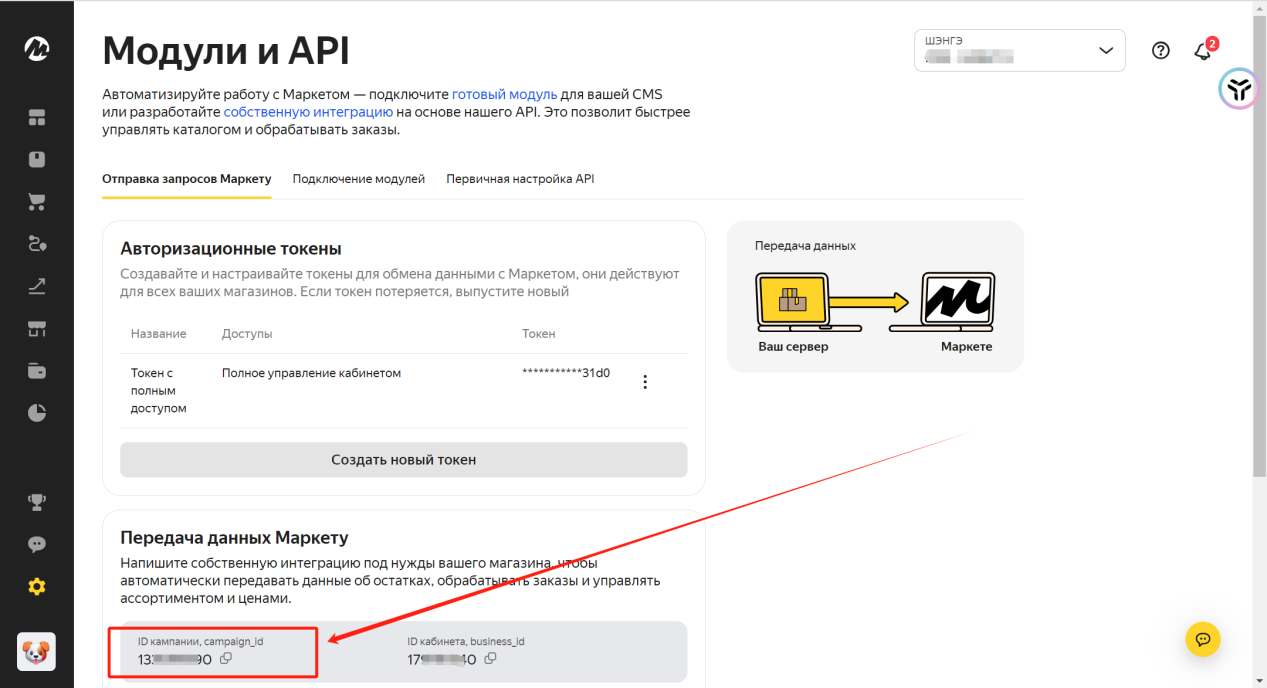Switch to the Первичная настройка API tab

click(521, 179)
